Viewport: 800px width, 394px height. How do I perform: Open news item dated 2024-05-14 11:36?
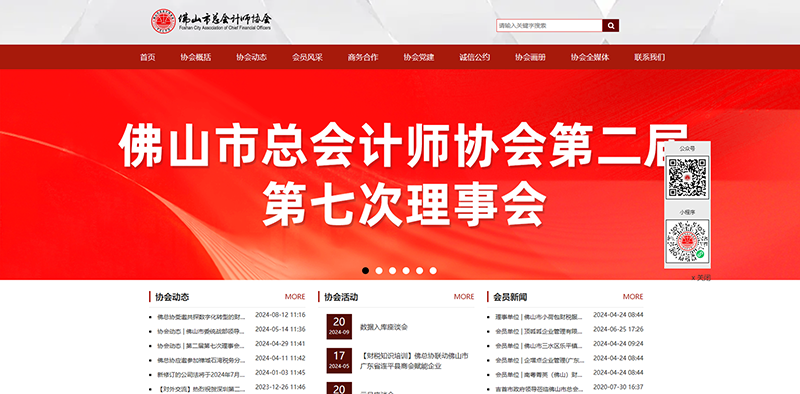pos(201,331)
